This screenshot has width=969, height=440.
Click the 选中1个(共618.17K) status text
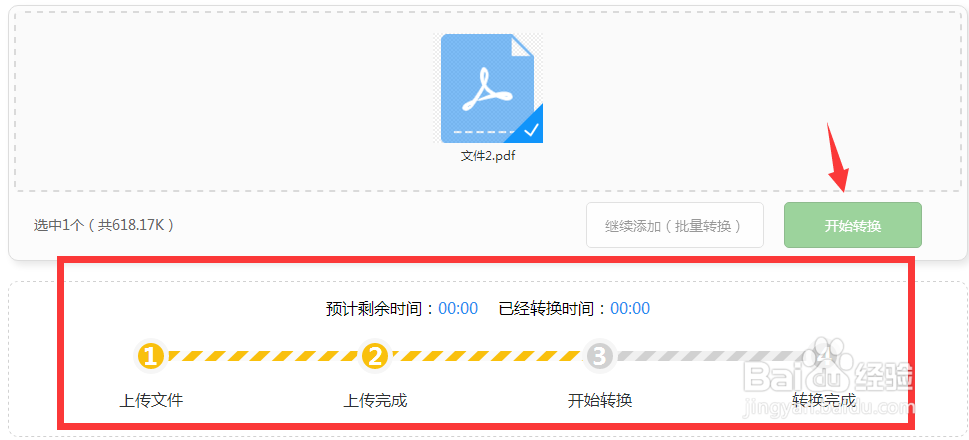click(x=104, y=226)
